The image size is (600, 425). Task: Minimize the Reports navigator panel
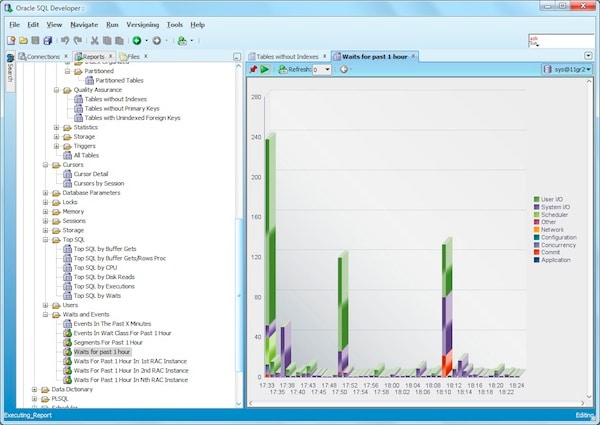(237, 57)
